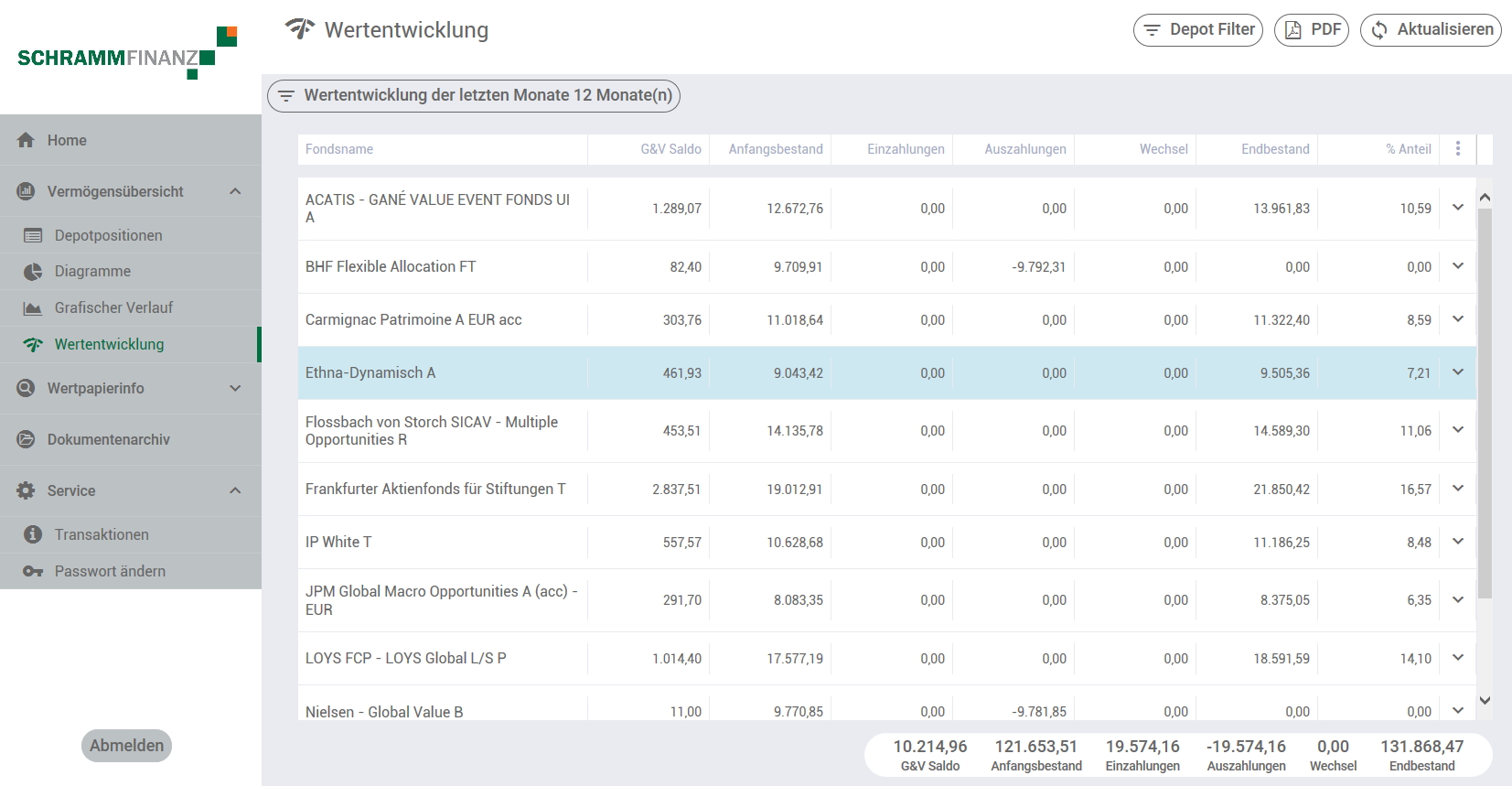Open Depotpositionen menu item
The height and width of the screenshot is (786, 1512).
pyautogui.click(x=131, y=235)
